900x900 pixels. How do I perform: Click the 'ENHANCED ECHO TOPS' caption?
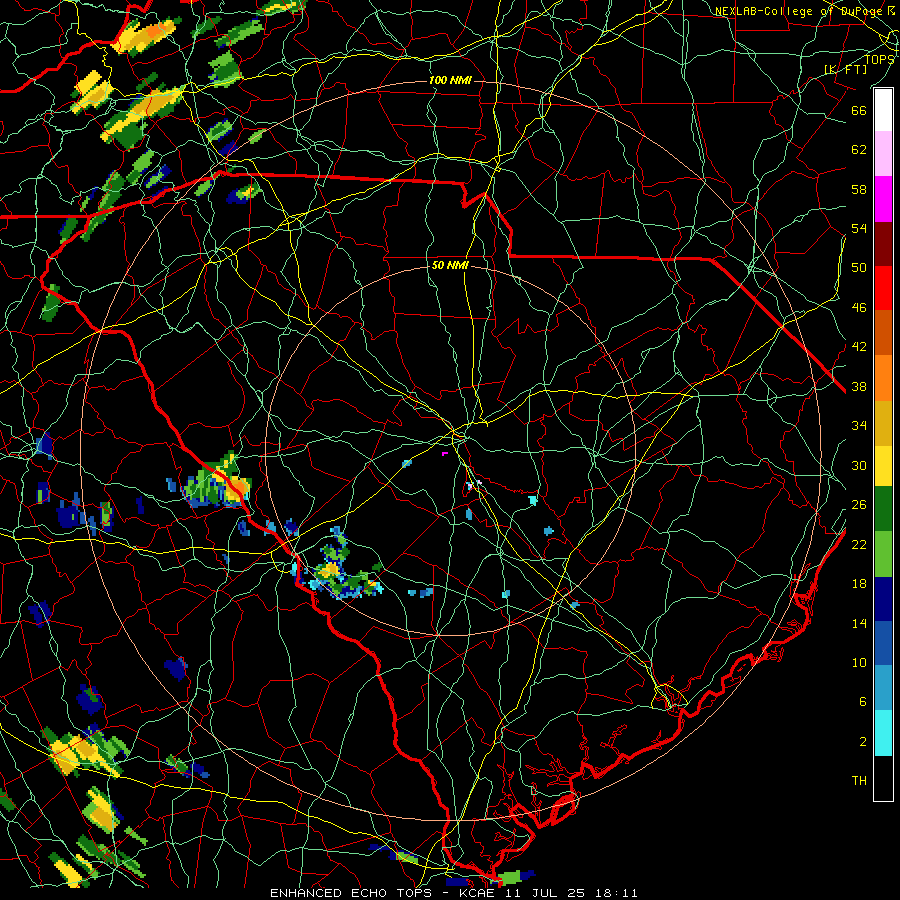coord(351,893)
